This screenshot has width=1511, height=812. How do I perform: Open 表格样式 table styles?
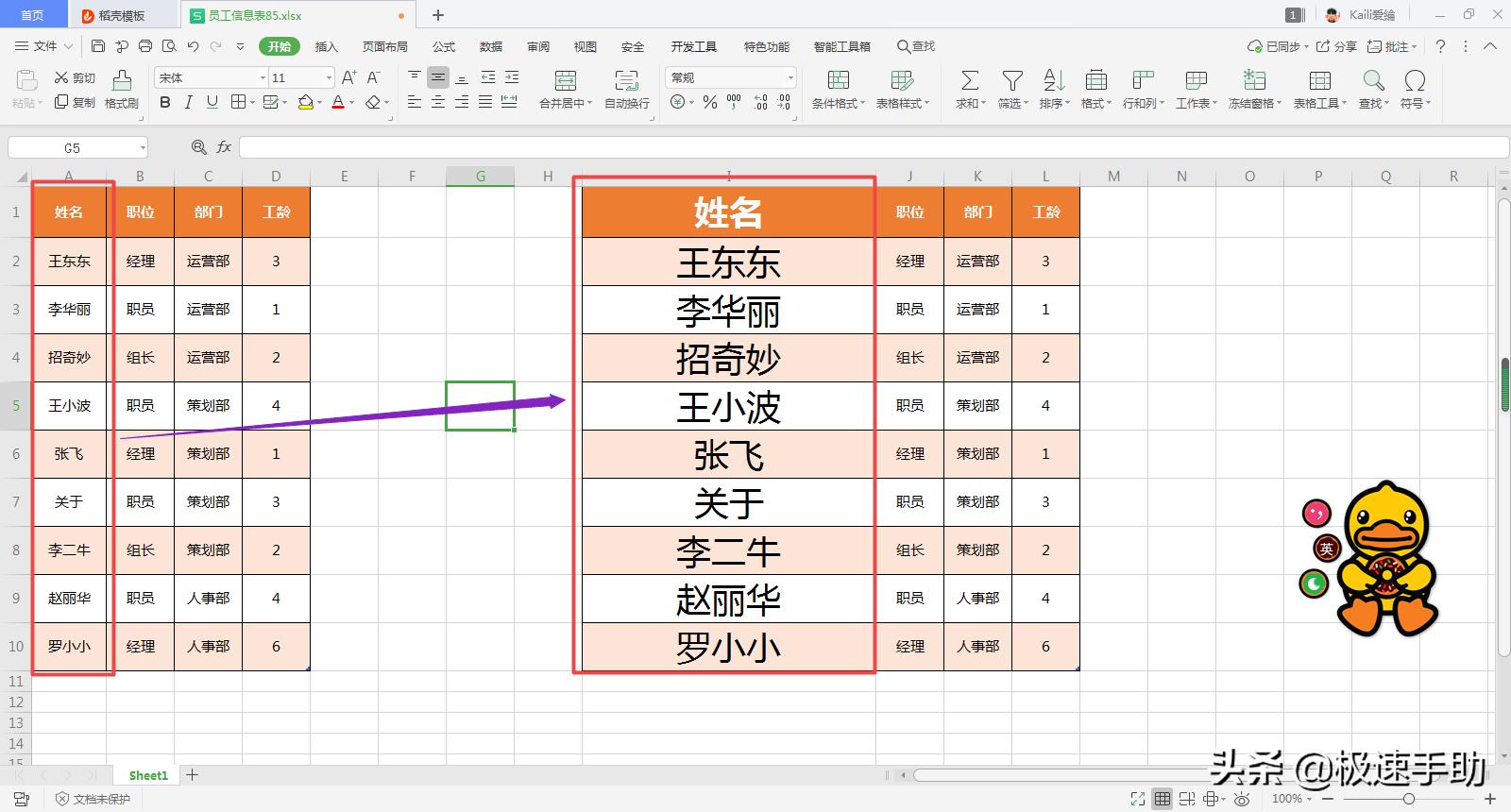(x=903, y=90)
